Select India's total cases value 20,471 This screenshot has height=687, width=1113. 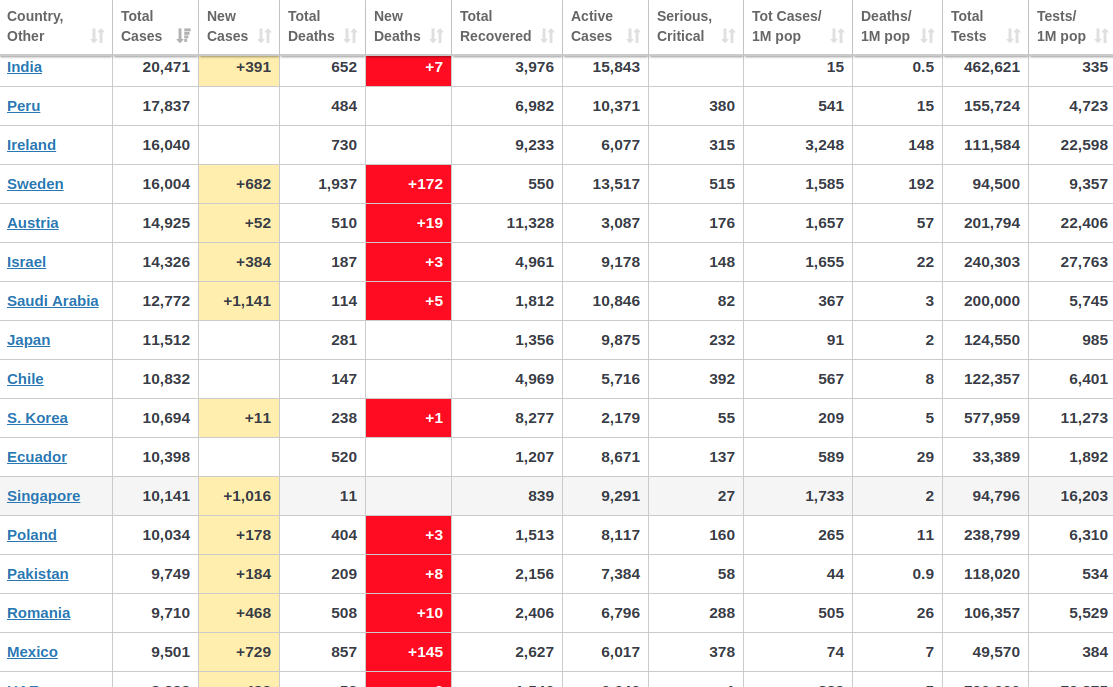click(x=166, y=67)
